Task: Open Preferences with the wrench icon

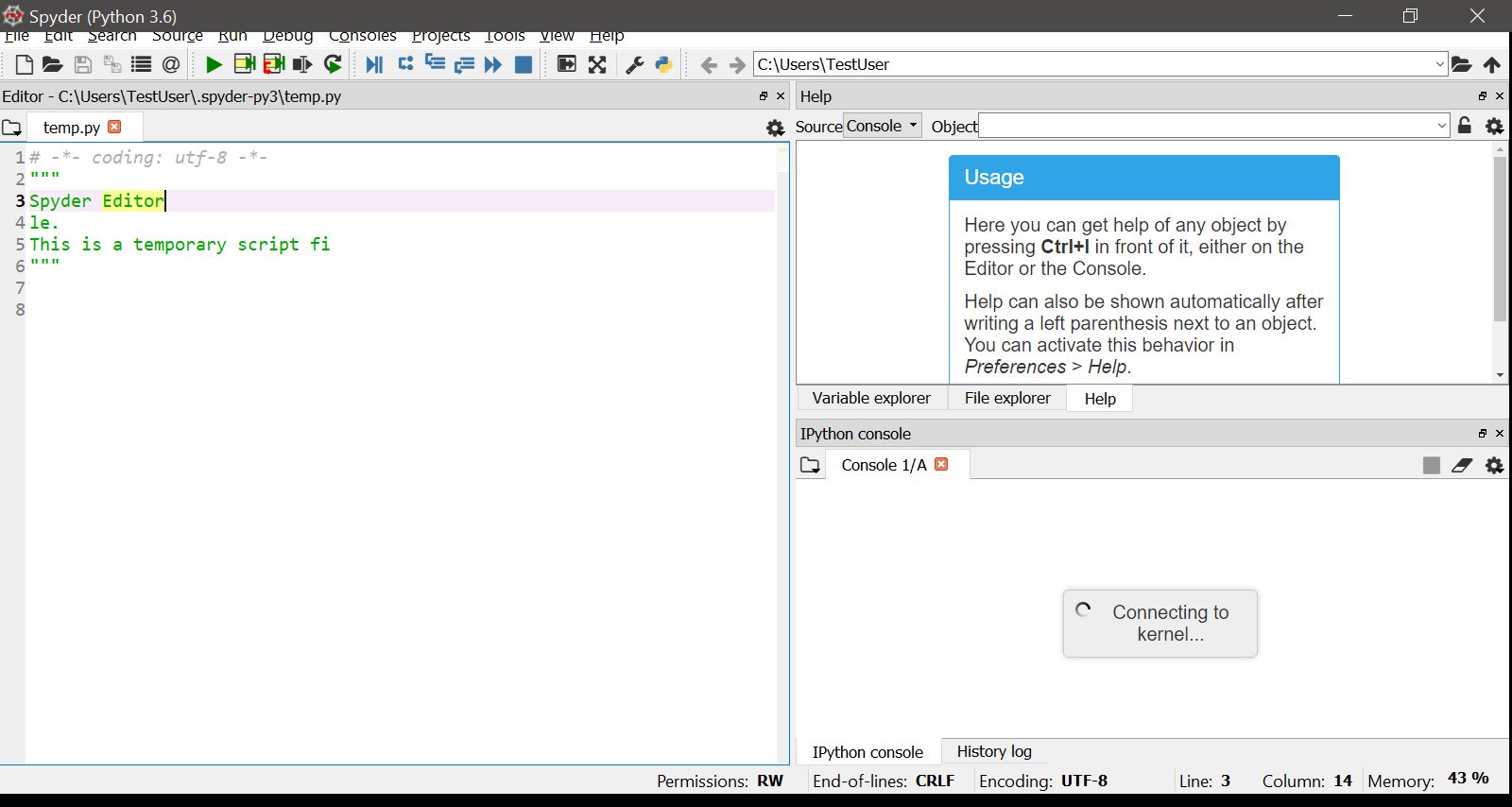Action: click(x=635, y=64)
